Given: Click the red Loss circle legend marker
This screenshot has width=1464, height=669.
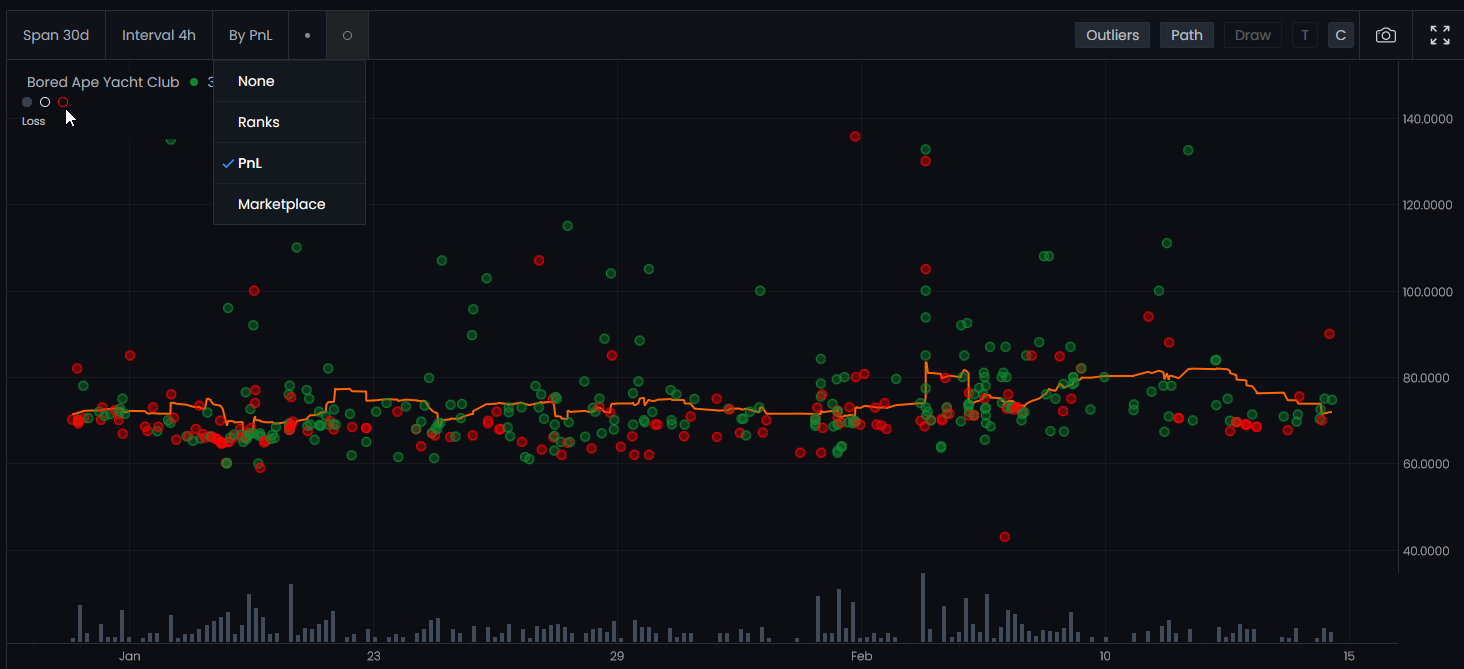Looking at the screenshot, I should click(63, 102).
